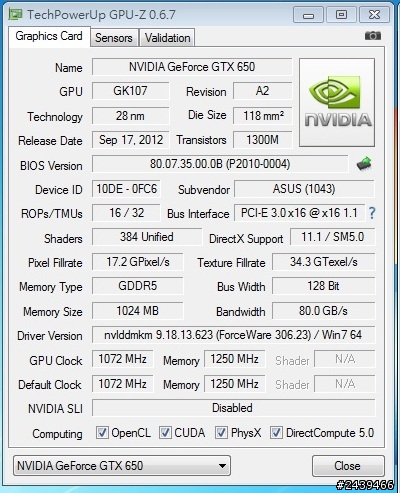Click the BIOS Version field 80.07.35.00.0B
The height and width of the screenshot is (493, 400).
(220, 164)
